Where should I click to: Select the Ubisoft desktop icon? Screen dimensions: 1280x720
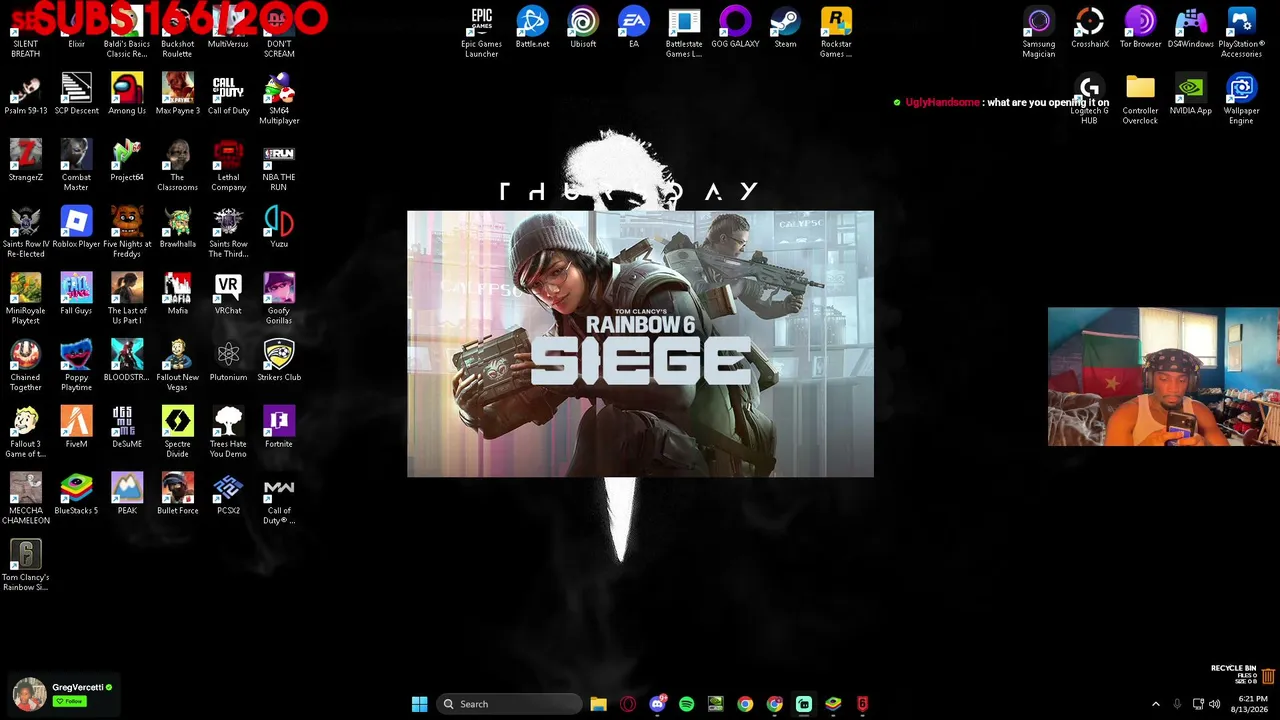click(583, 28)
